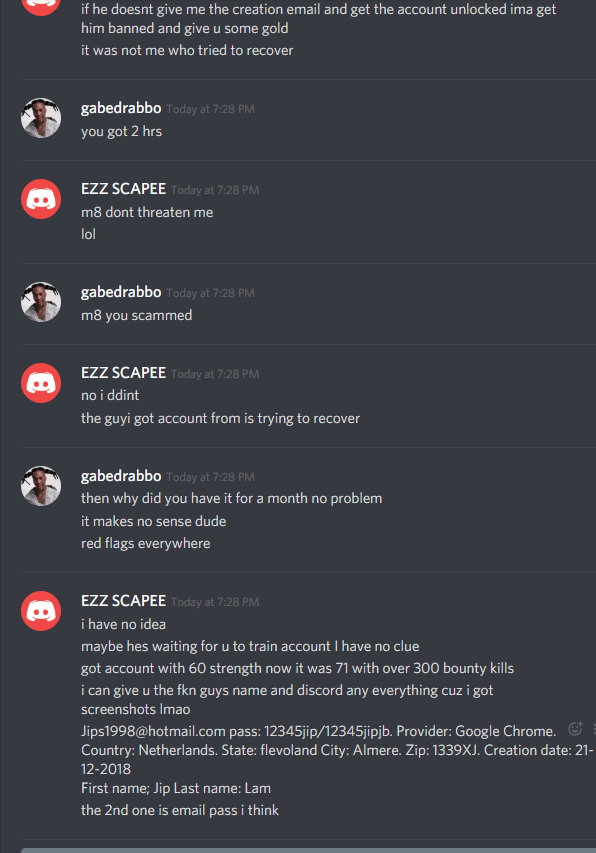Click the Add Reaction smiley icon
The image size is (596, 853).
point(575,728)
